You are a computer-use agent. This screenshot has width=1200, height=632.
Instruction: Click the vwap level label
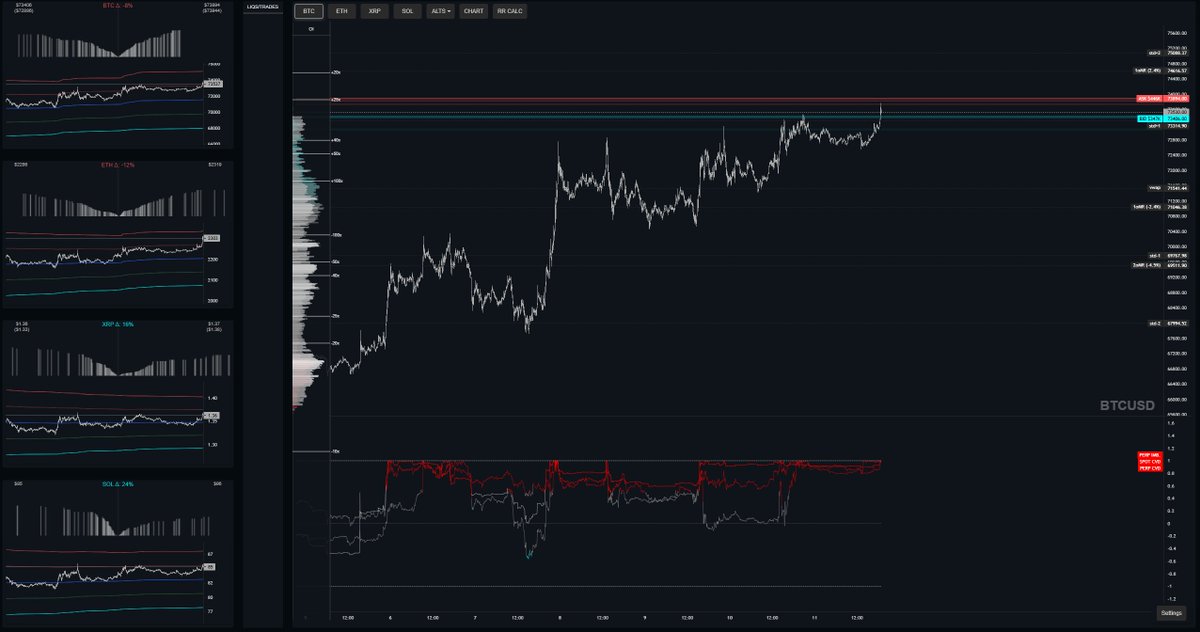coord(1153,187)
